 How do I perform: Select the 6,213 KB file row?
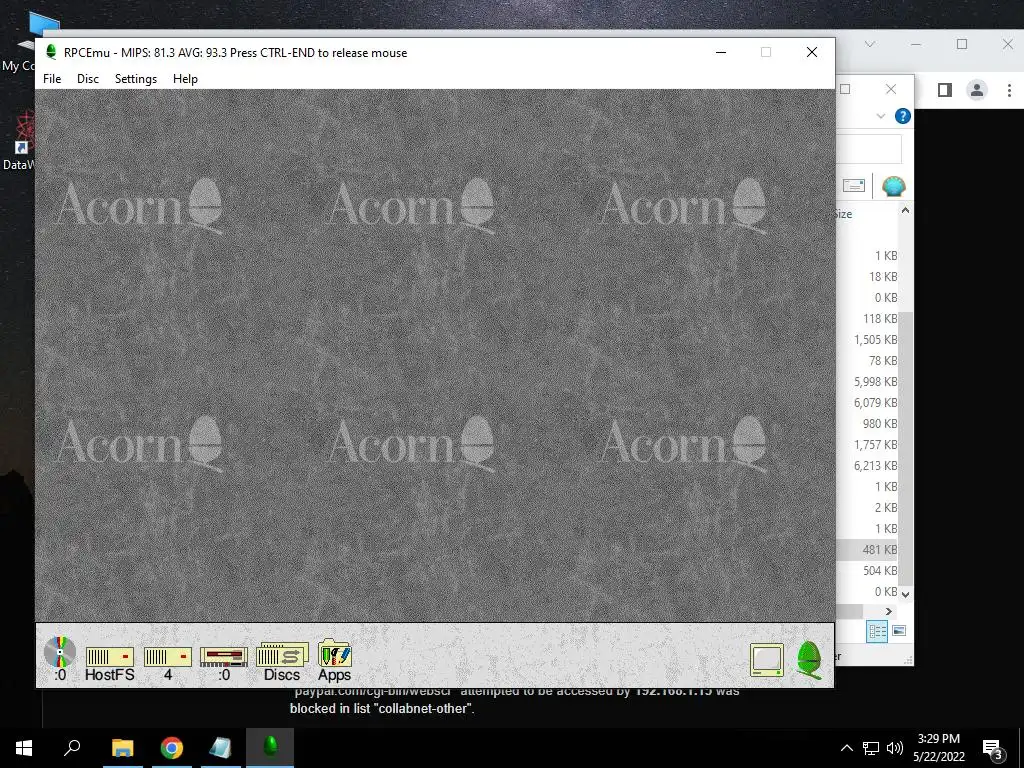[x=867, y=466]
